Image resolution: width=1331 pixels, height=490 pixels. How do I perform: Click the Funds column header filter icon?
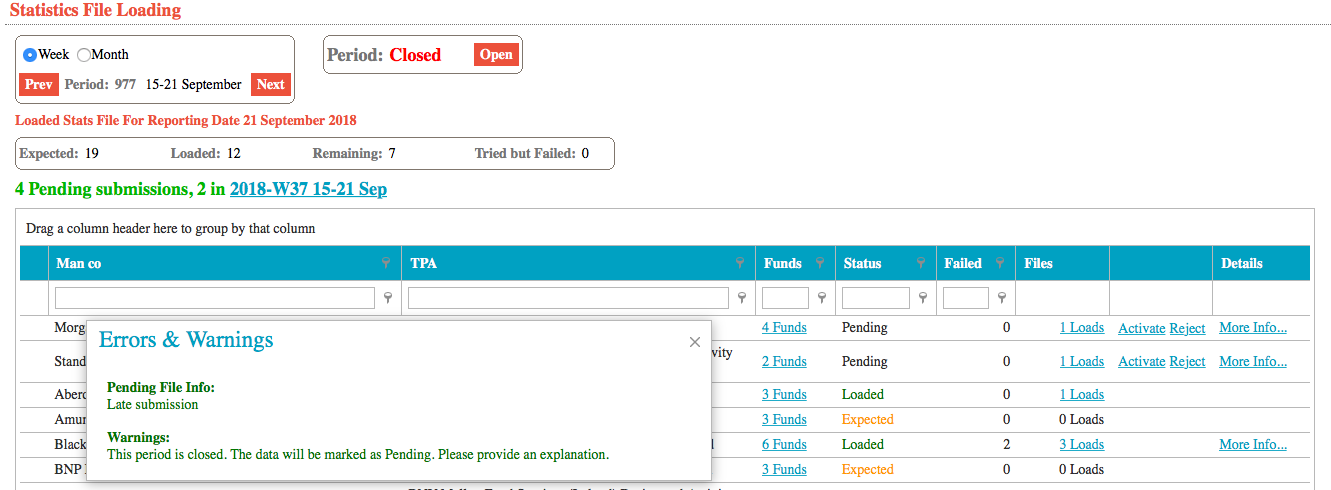(x=819, y=263)
